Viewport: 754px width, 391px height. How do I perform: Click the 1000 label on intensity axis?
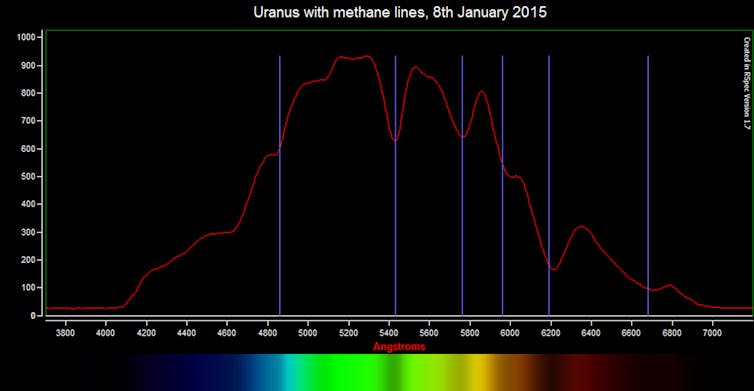pos(26,37)
